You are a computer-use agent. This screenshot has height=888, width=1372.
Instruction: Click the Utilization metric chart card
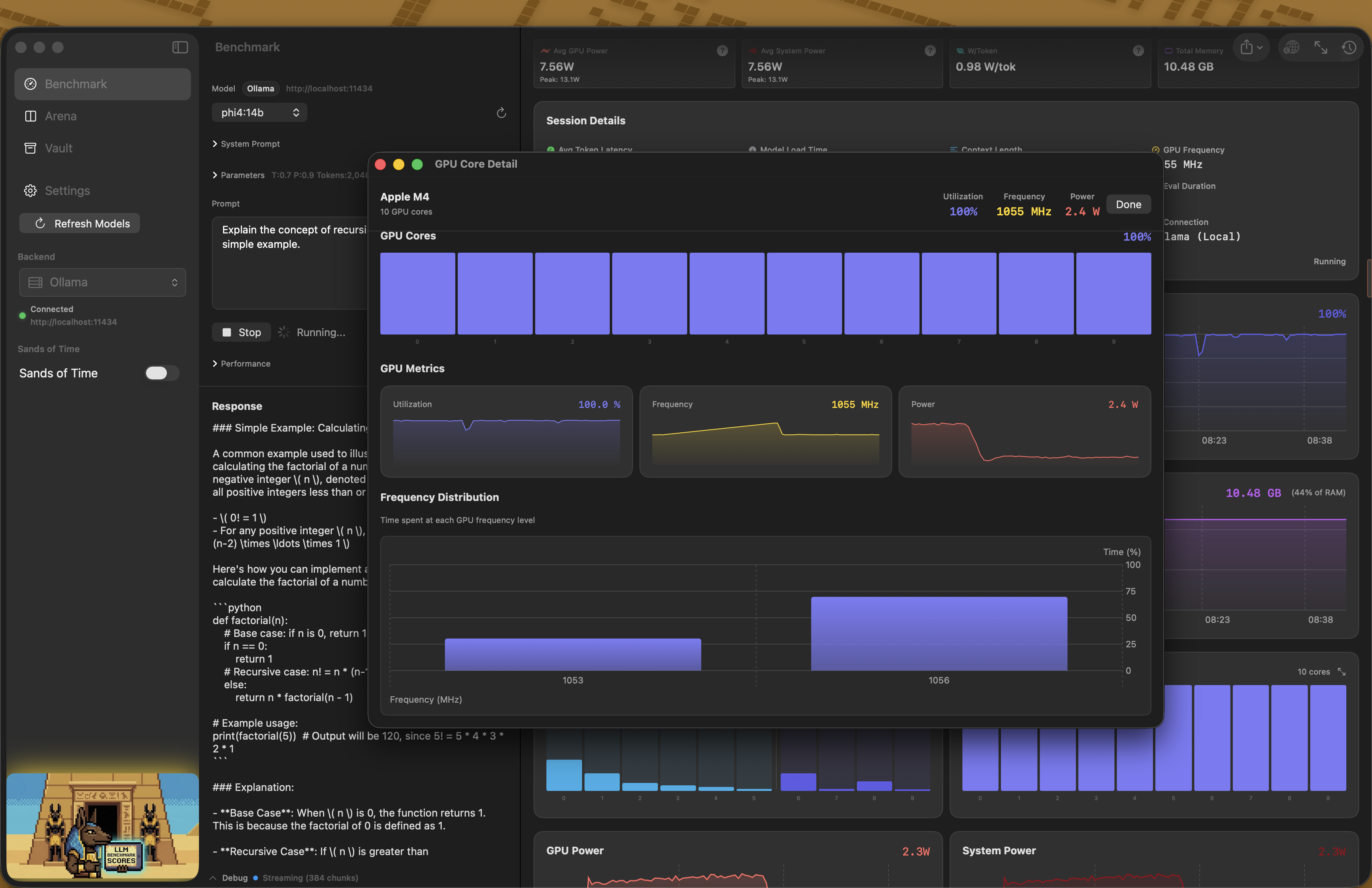[506, 432]
